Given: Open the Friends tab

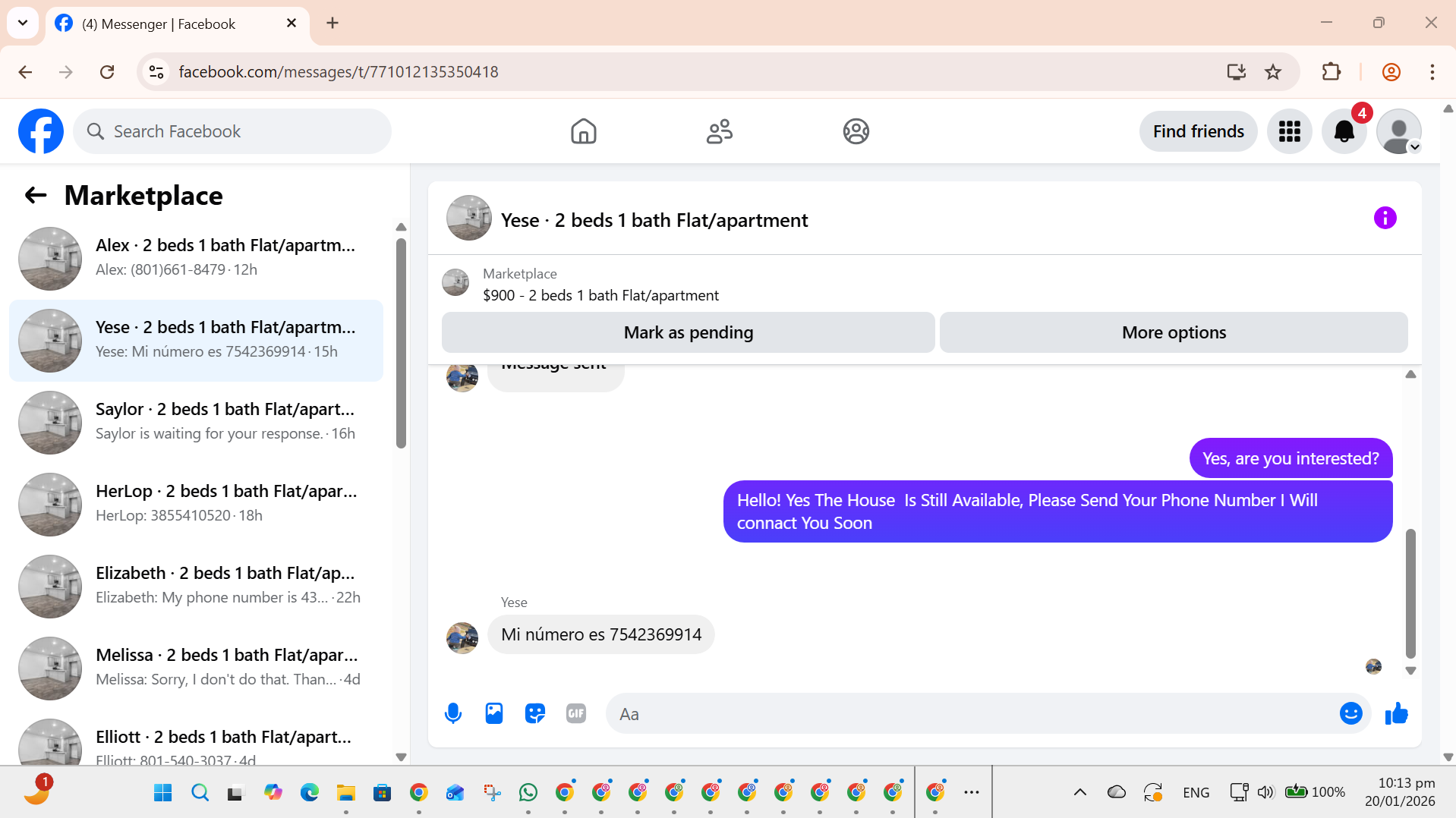Looking at the screenshot, I should (720, 131).
